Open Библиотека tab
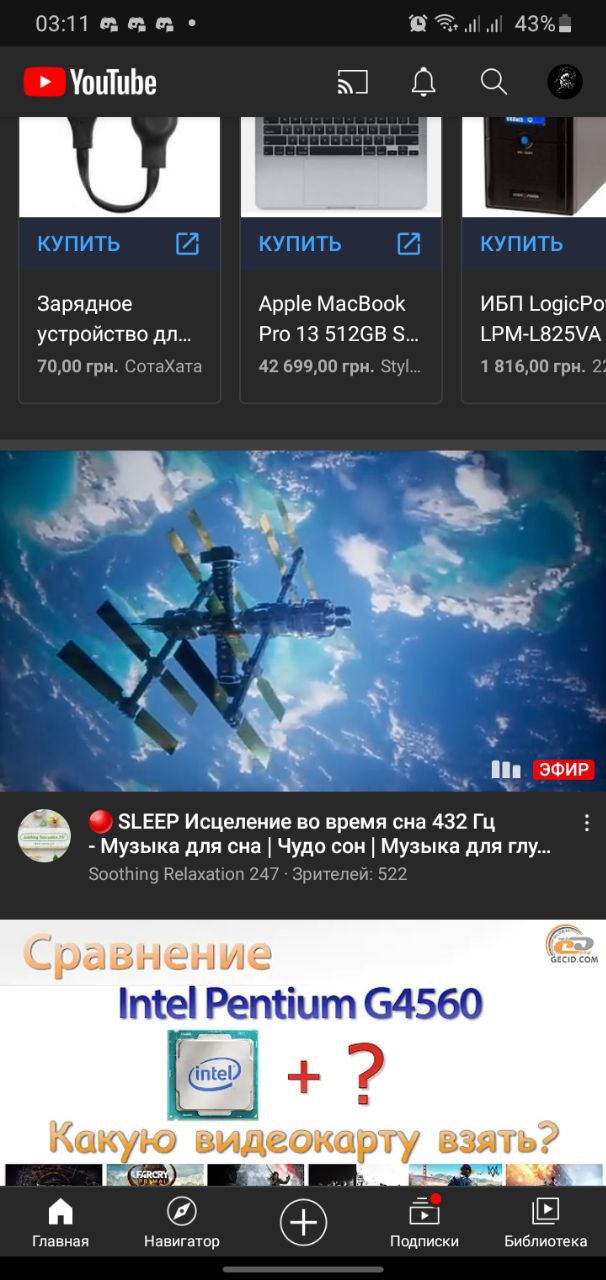 545,1224
